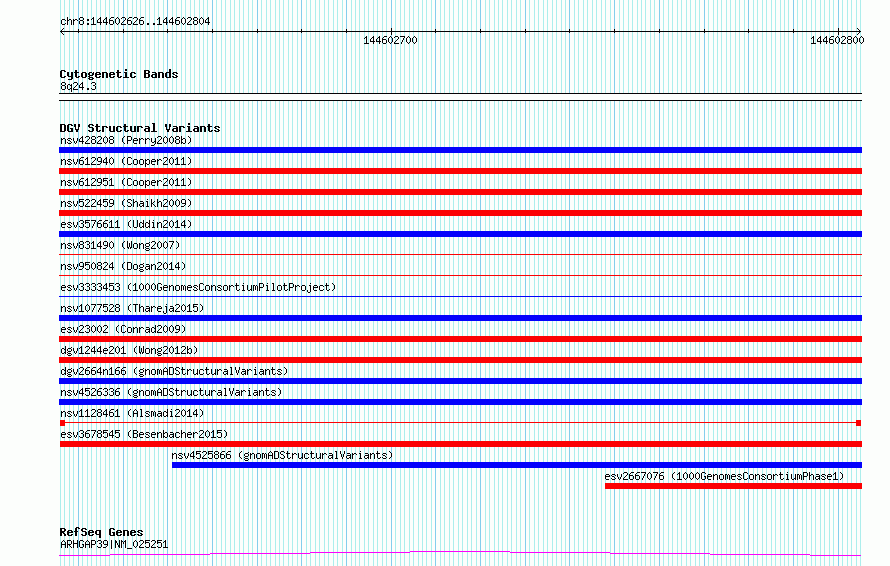Select nsv1077528 (Thareja2015) label
This screenshot has width=890, height=566.
132,308
